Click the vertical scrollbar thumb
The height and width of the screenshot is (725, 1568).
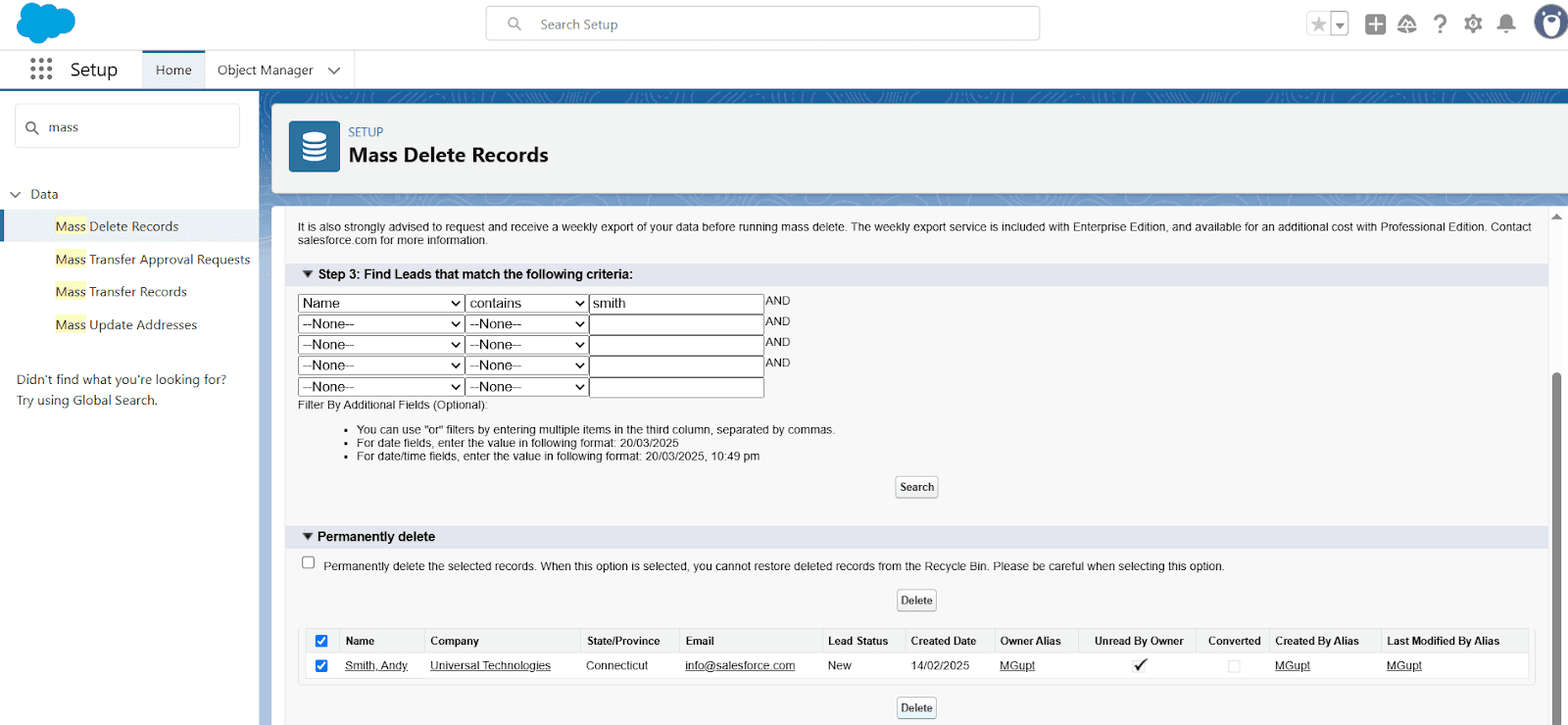tap(1557, 549)
